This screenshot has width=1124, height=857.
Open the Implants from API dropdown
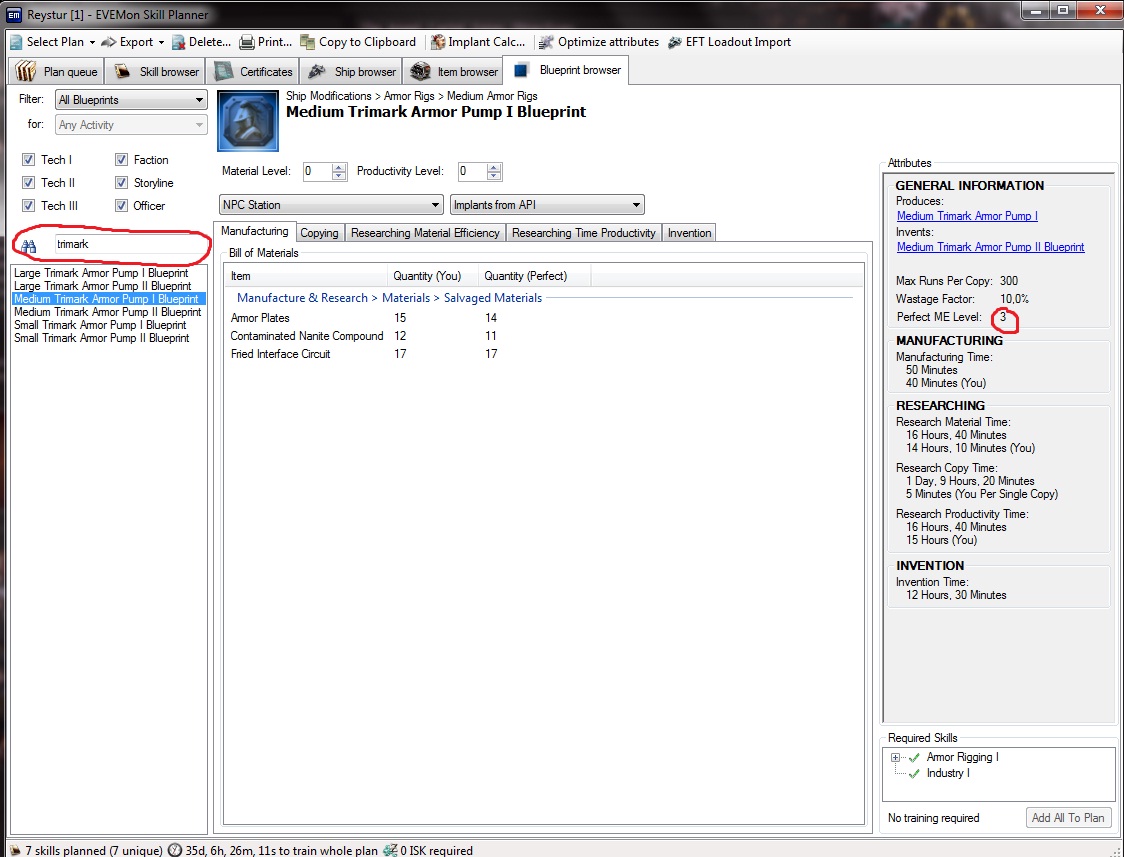547,205
